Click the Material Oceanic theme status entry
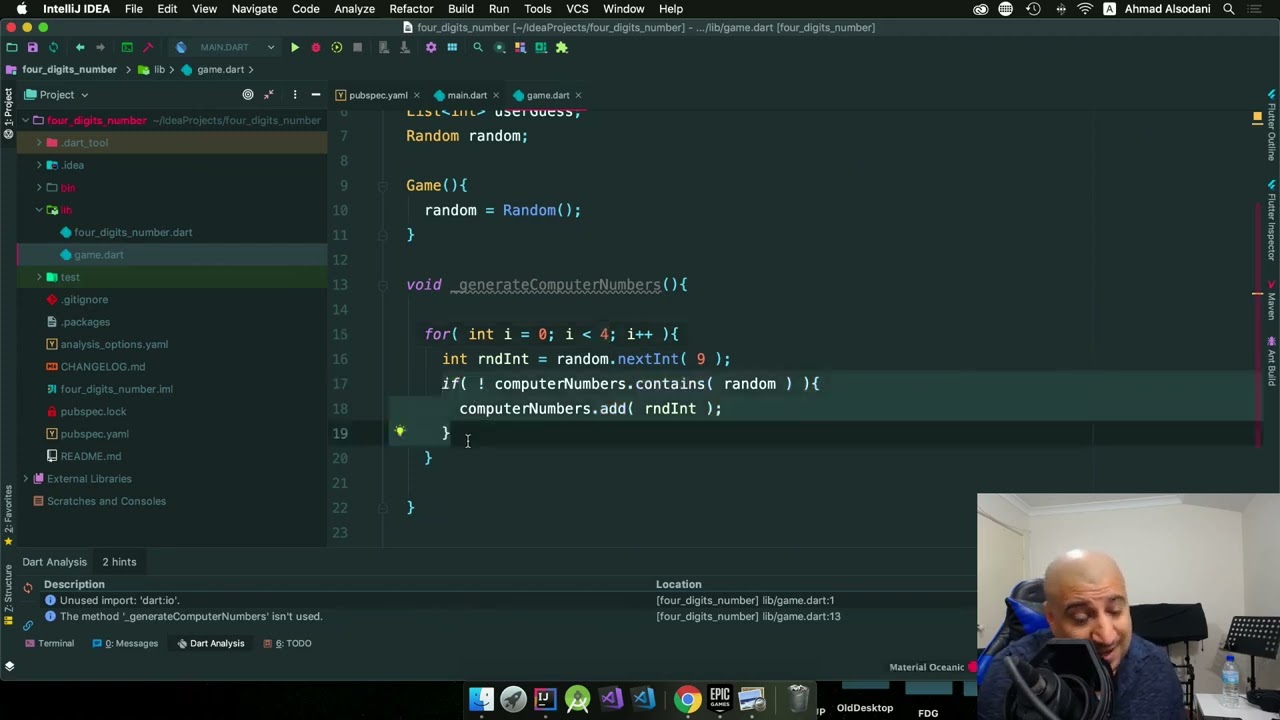 click(x=927, y=667)
